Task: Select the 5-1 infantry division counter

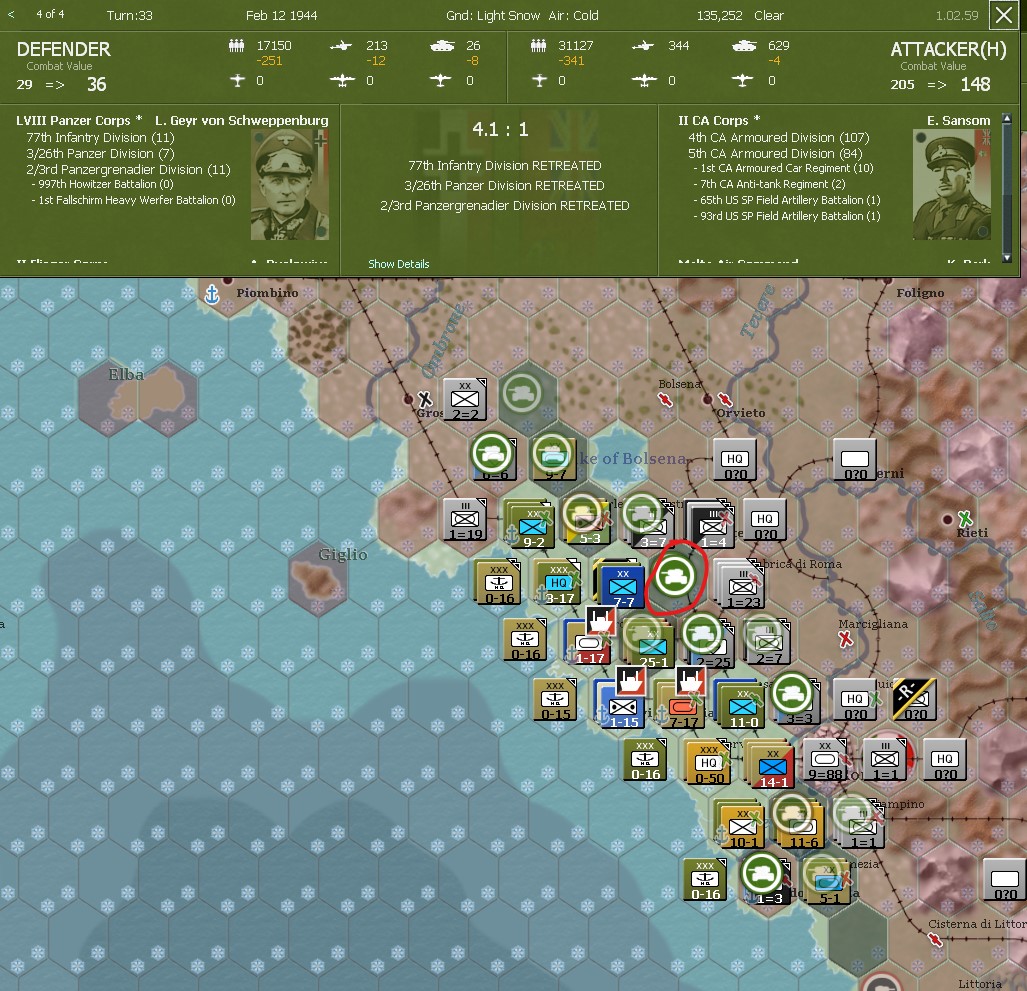Action: 829,882
